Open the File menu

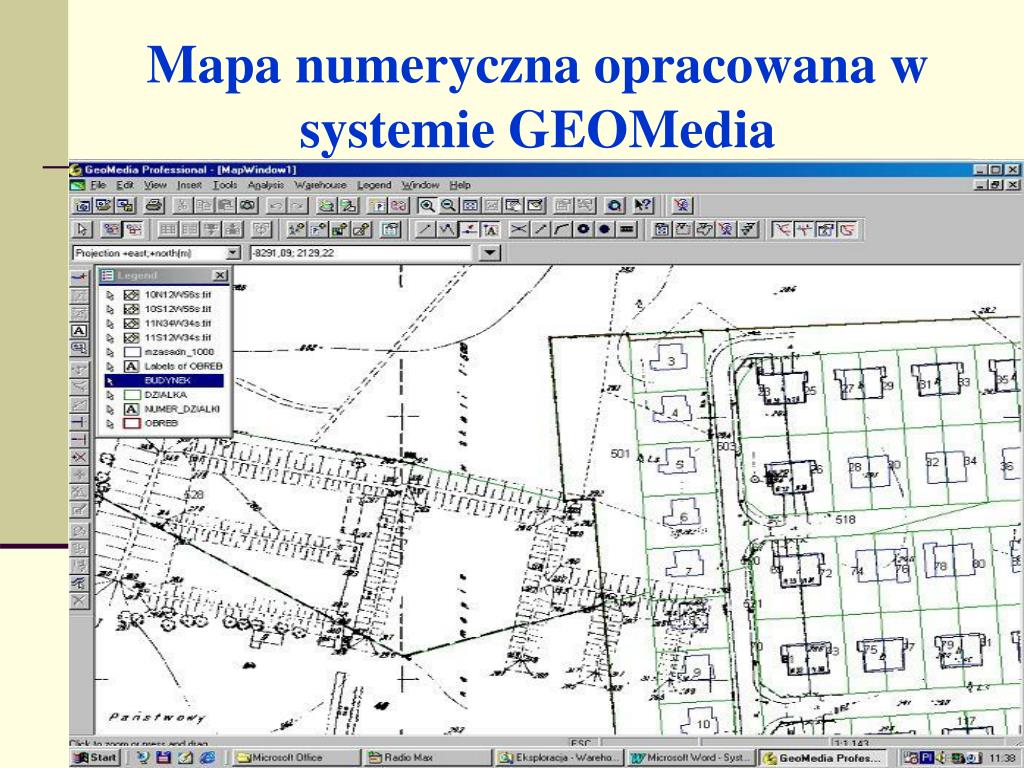coord(98,185)
